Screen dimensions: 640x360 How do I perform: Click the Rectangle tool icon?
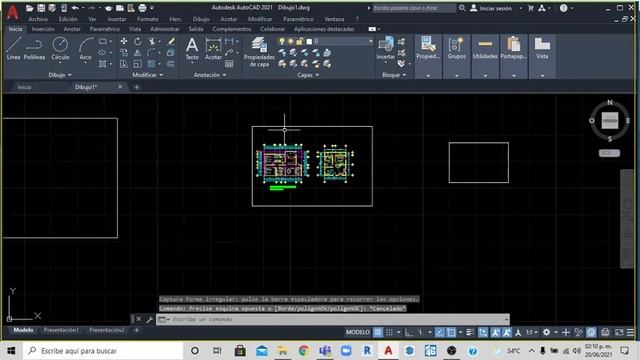click(103, 41)
